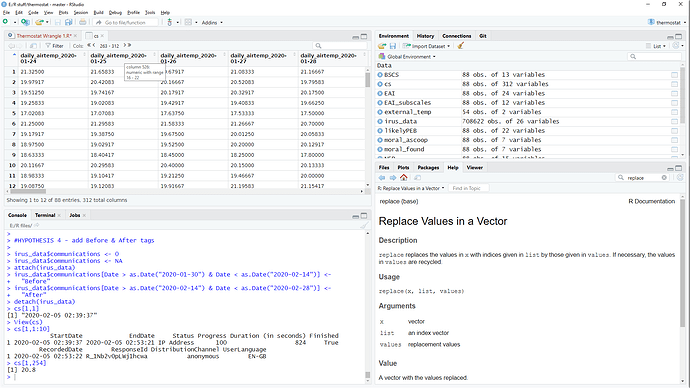Show the cs data viewer in new window

click(33, 46)
